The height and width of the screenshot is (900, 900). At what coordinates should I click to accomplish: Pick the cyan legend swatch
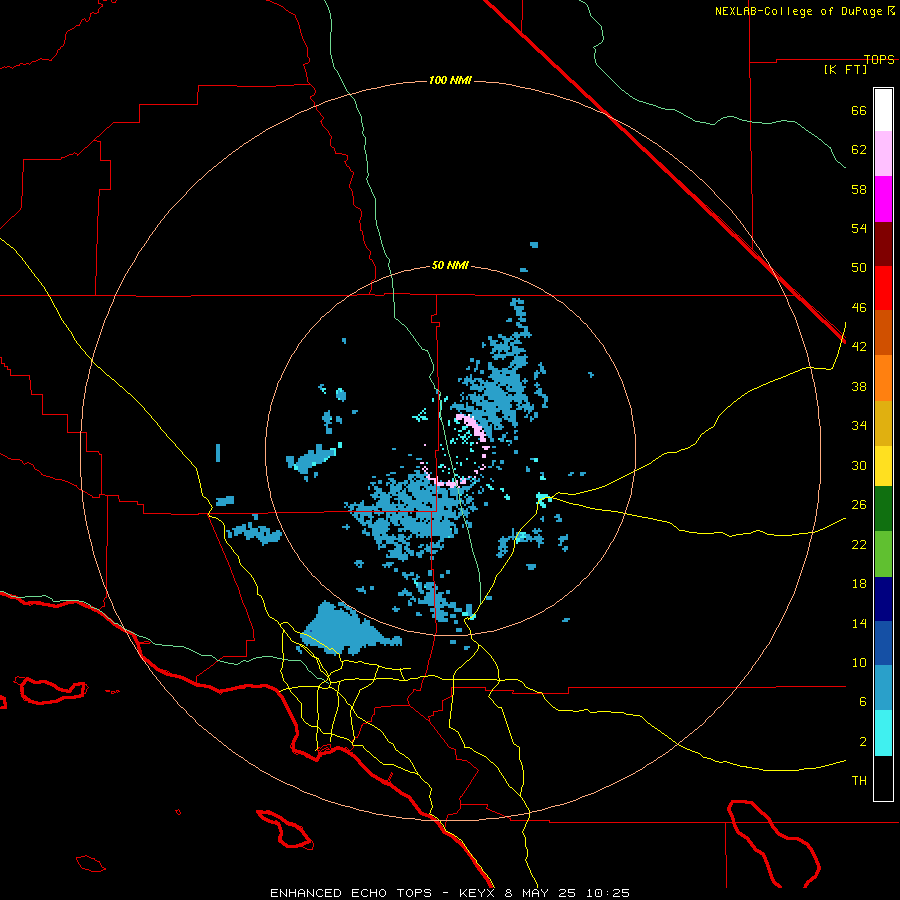(x=883, y=733)
